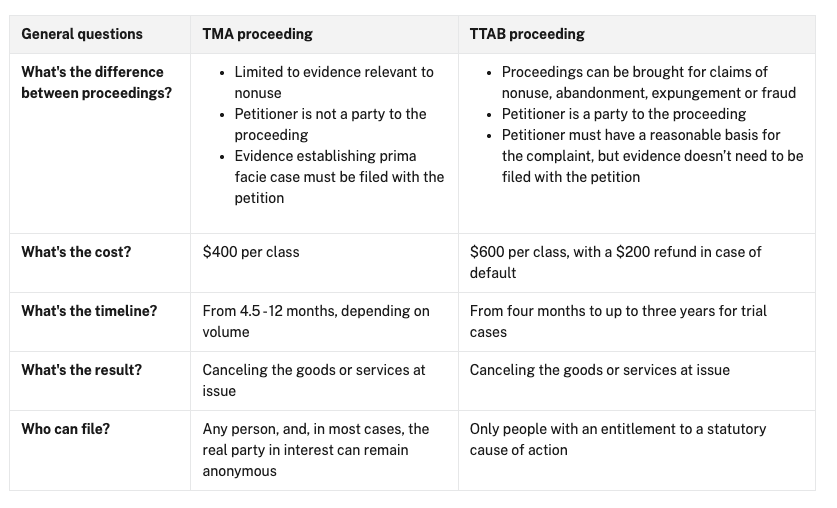Viewport: 837px width, 508px height.
Task: Click the "What's the timeline?" row label
Action: click(x=89, y=311)
